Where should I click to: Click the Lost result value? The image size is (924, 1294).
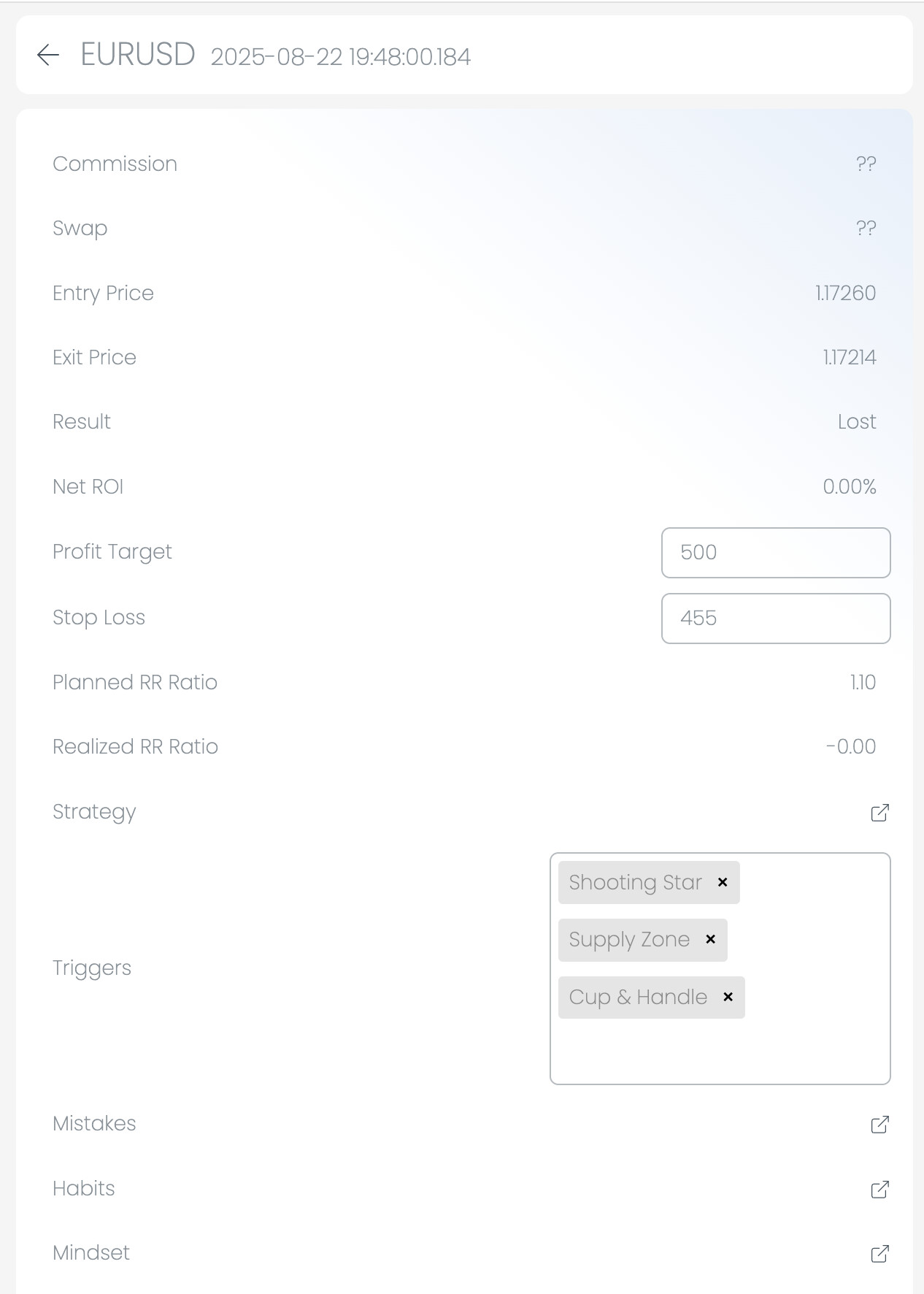856,422
